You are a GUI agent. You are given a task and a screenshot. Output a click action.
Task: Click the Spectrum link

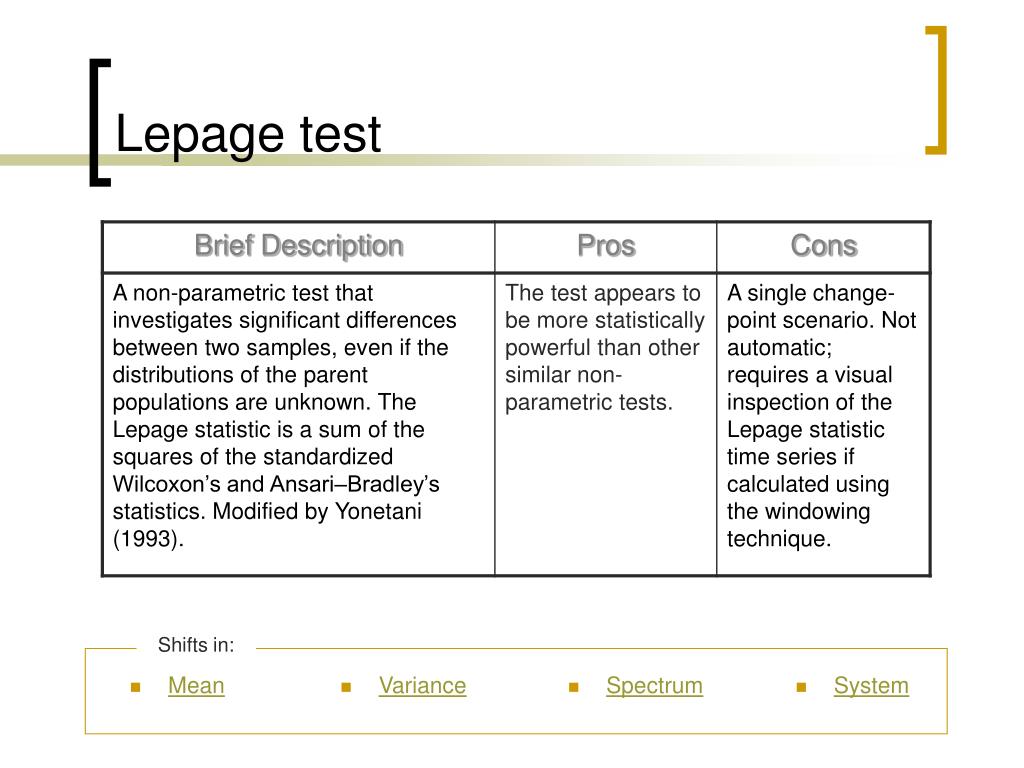point(654,686)
